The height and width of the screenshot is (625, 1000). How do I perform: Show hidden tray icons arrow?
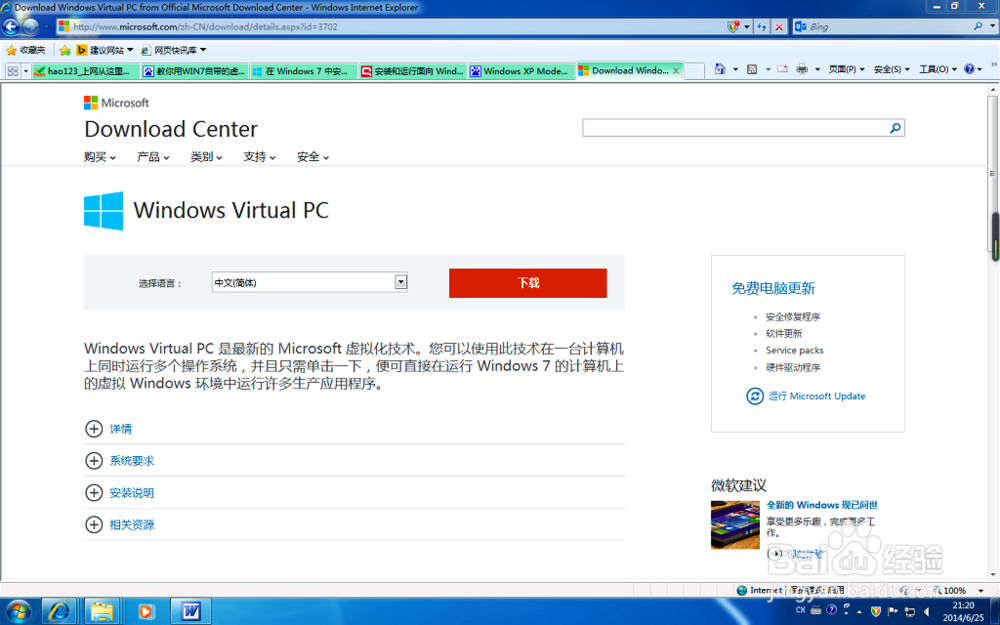pyautogui.click(x=859, y=611)
